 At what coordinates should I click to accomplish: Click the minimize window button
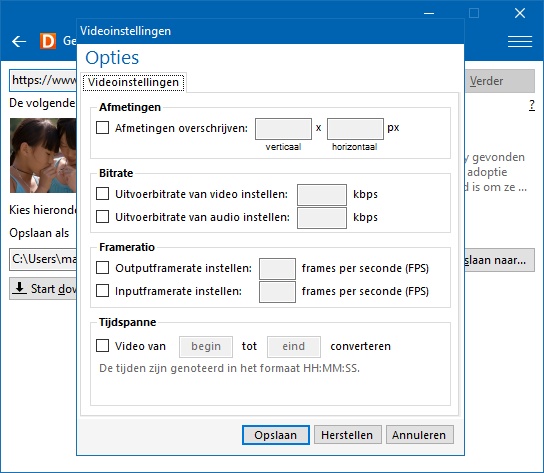click(429, 14)
